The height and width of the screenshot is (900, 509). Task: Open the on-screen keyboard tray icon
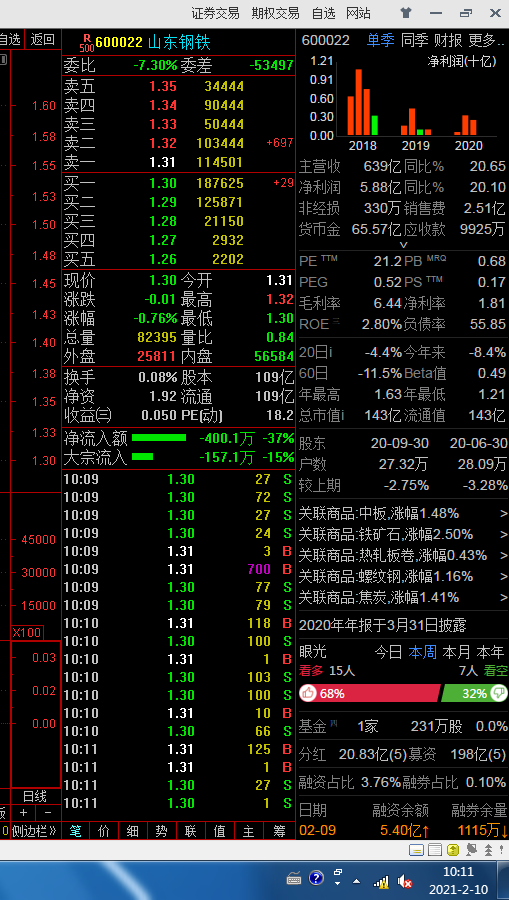tap(294, 878)
